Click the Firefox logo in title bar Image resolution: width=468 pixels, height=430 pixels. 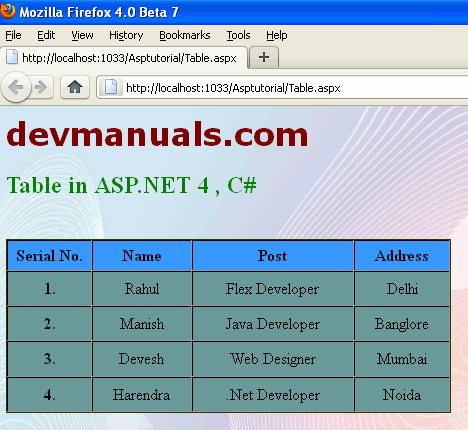click(x=8, y=11)
